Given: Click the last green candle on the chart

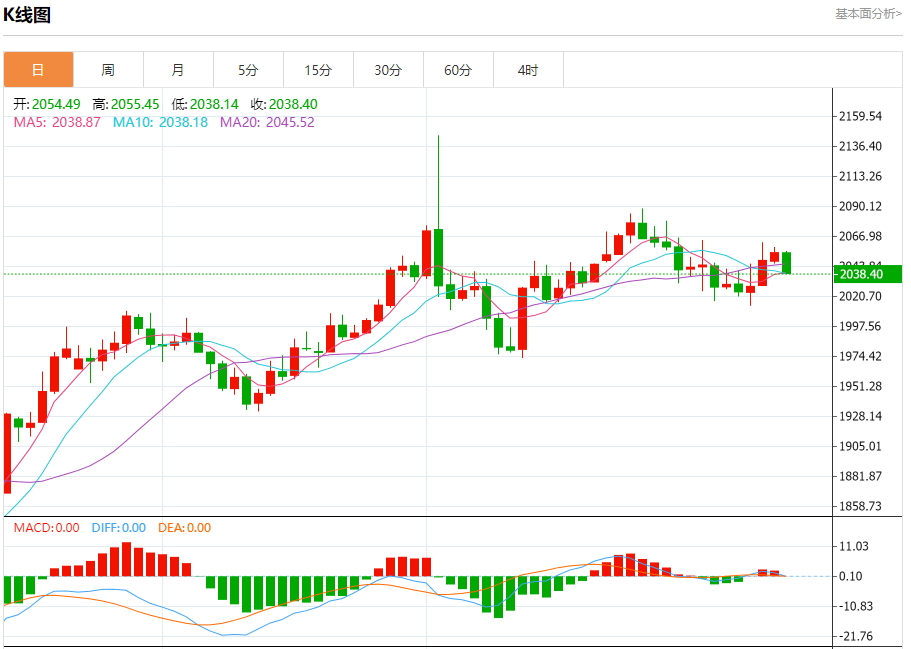Looking at the screenshot, I should tap(787, 263).
